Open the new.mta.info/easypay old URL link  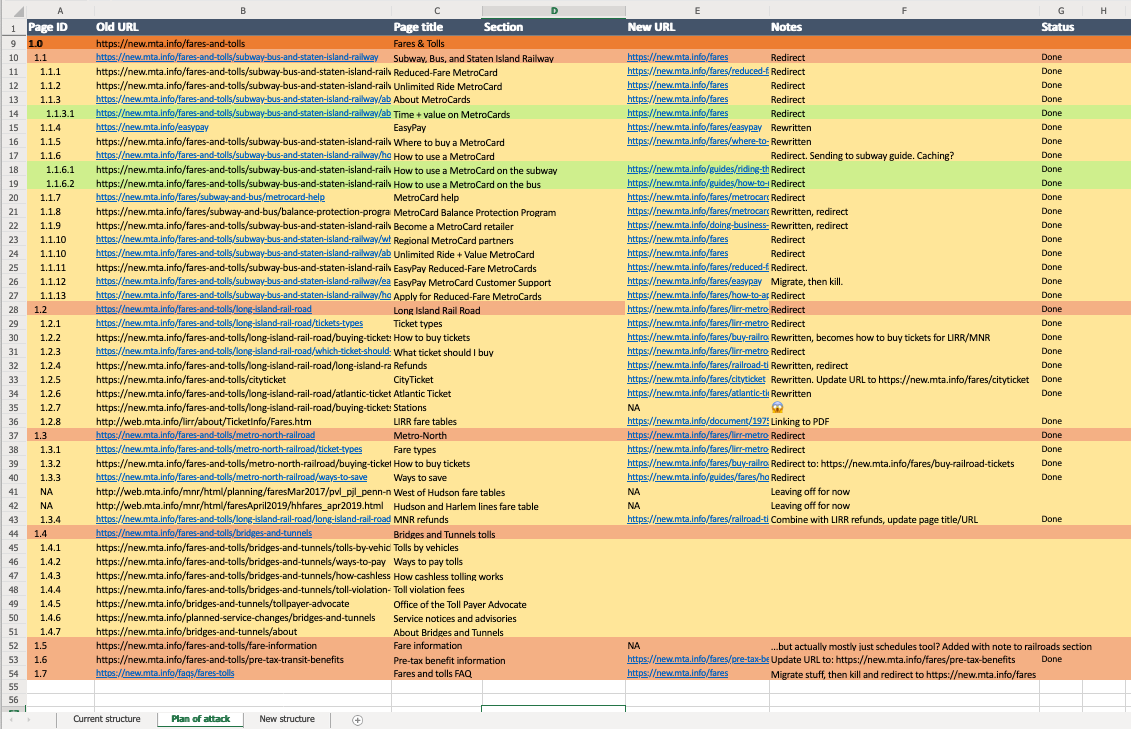152,127
